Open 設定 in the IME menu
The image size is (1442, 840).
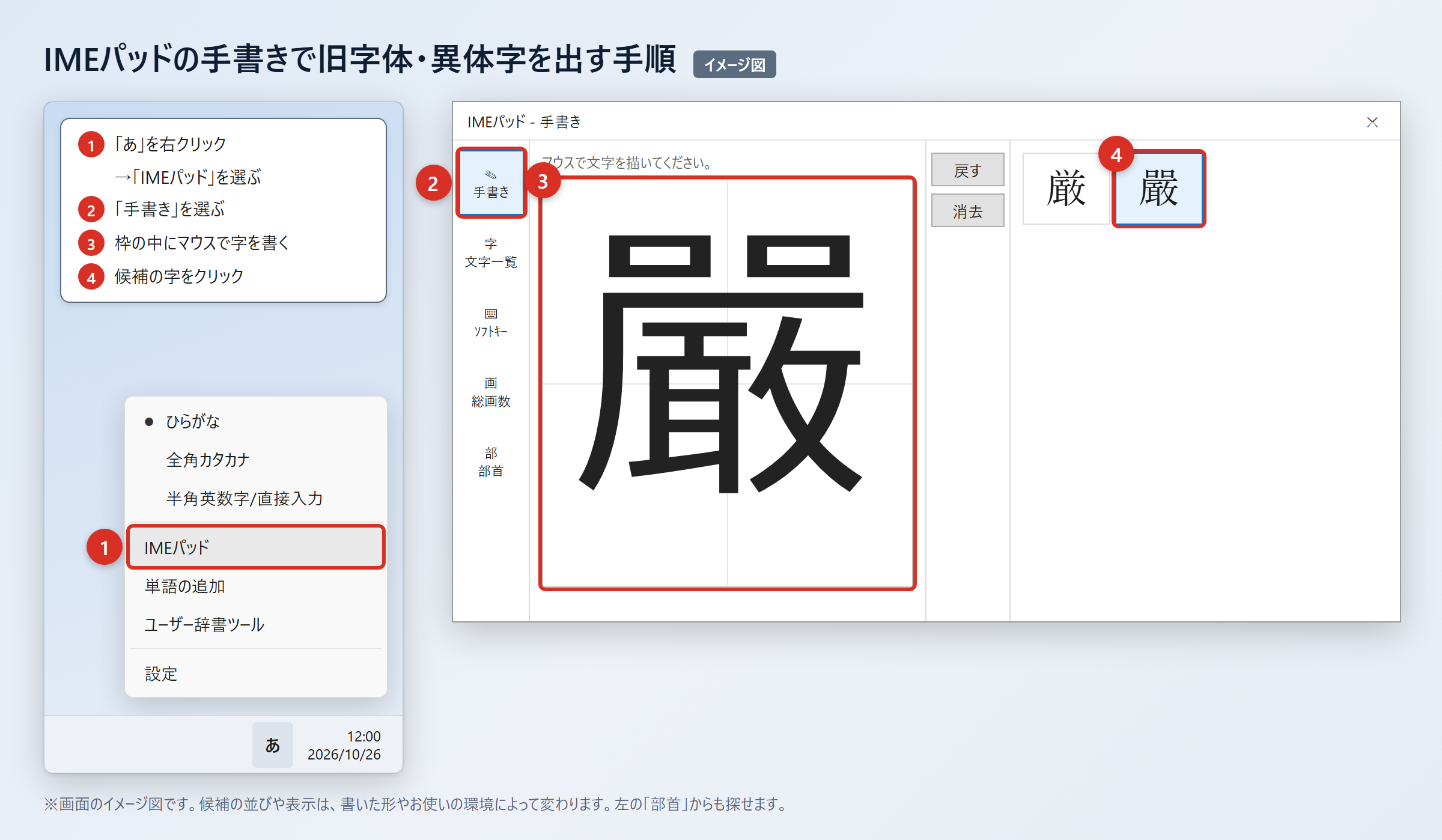point(256,674)
